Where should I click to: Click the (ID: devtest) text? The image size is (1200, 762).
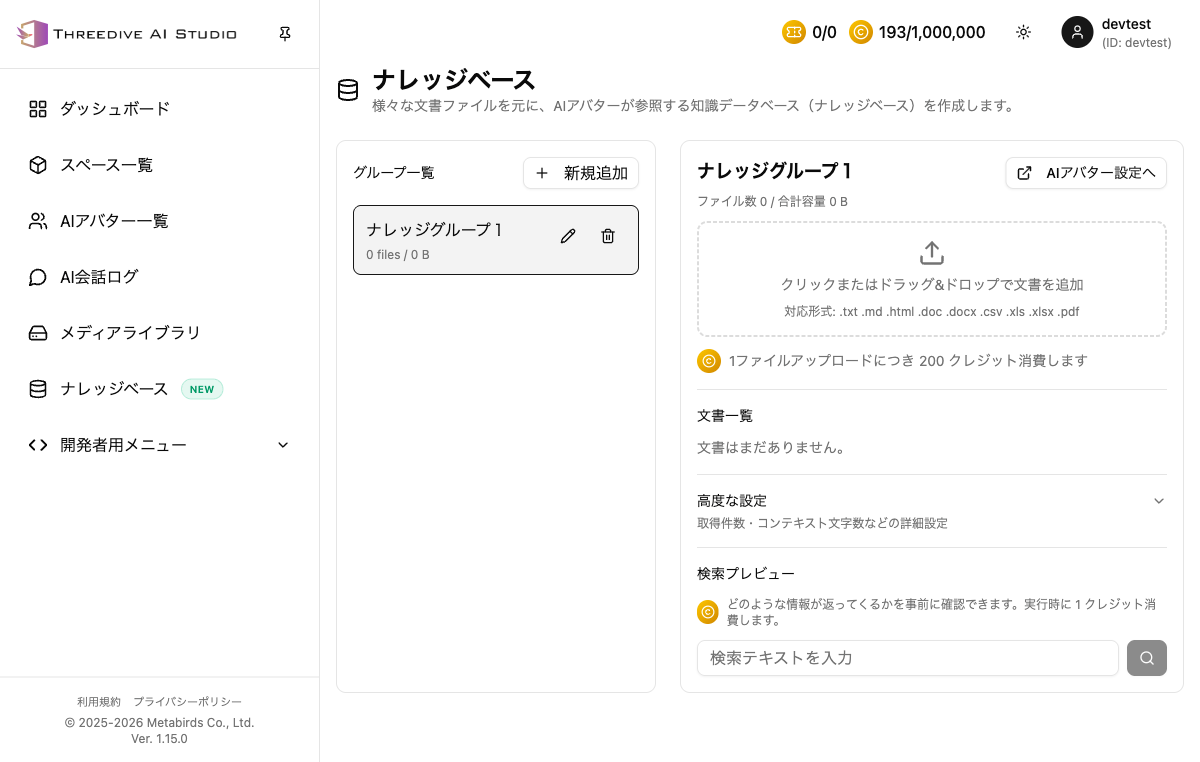pos(1137,43)
